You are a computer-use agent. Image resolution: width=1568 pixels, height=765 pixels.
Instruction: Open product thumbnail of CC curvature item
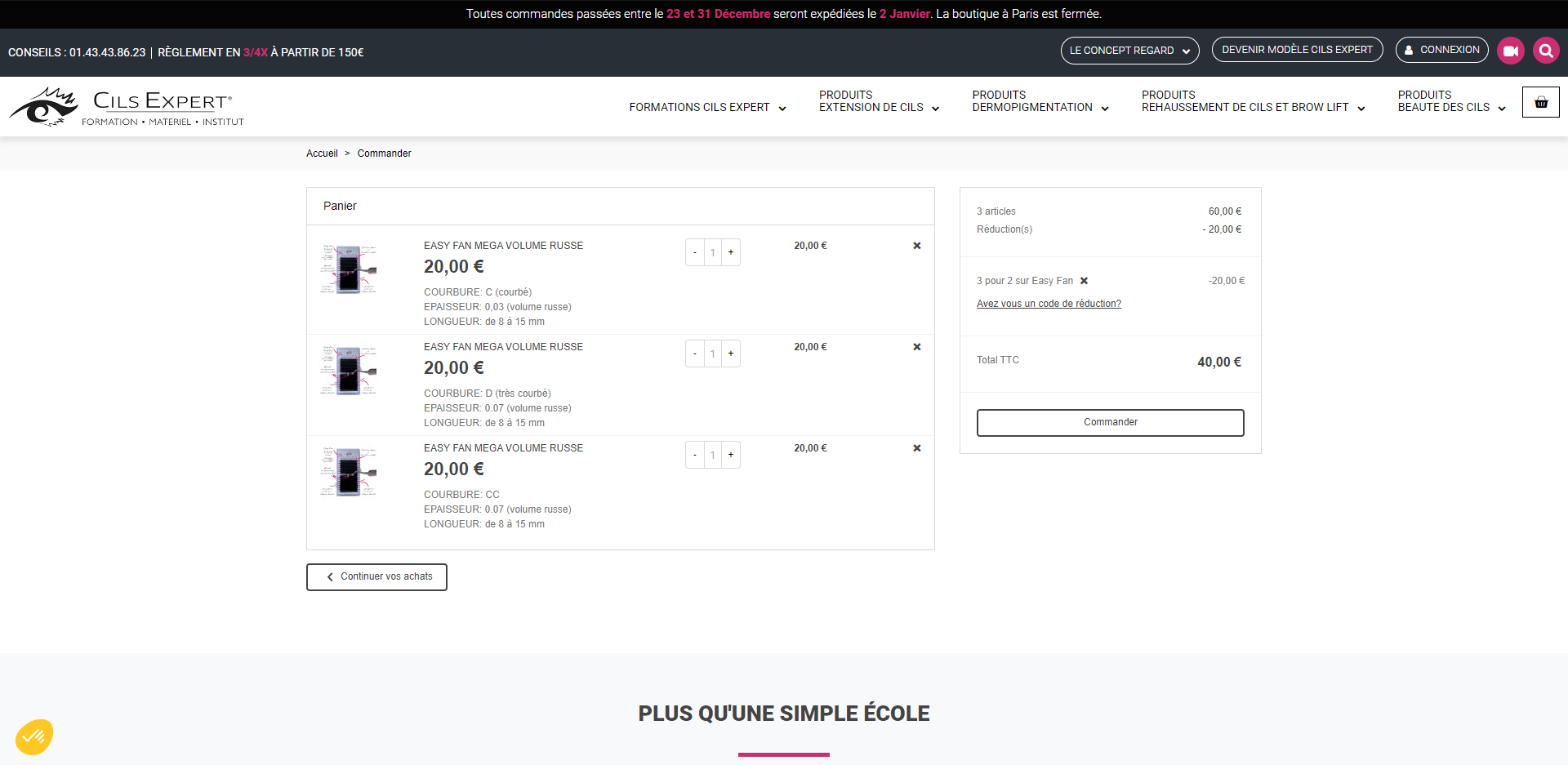click(349, 471)
